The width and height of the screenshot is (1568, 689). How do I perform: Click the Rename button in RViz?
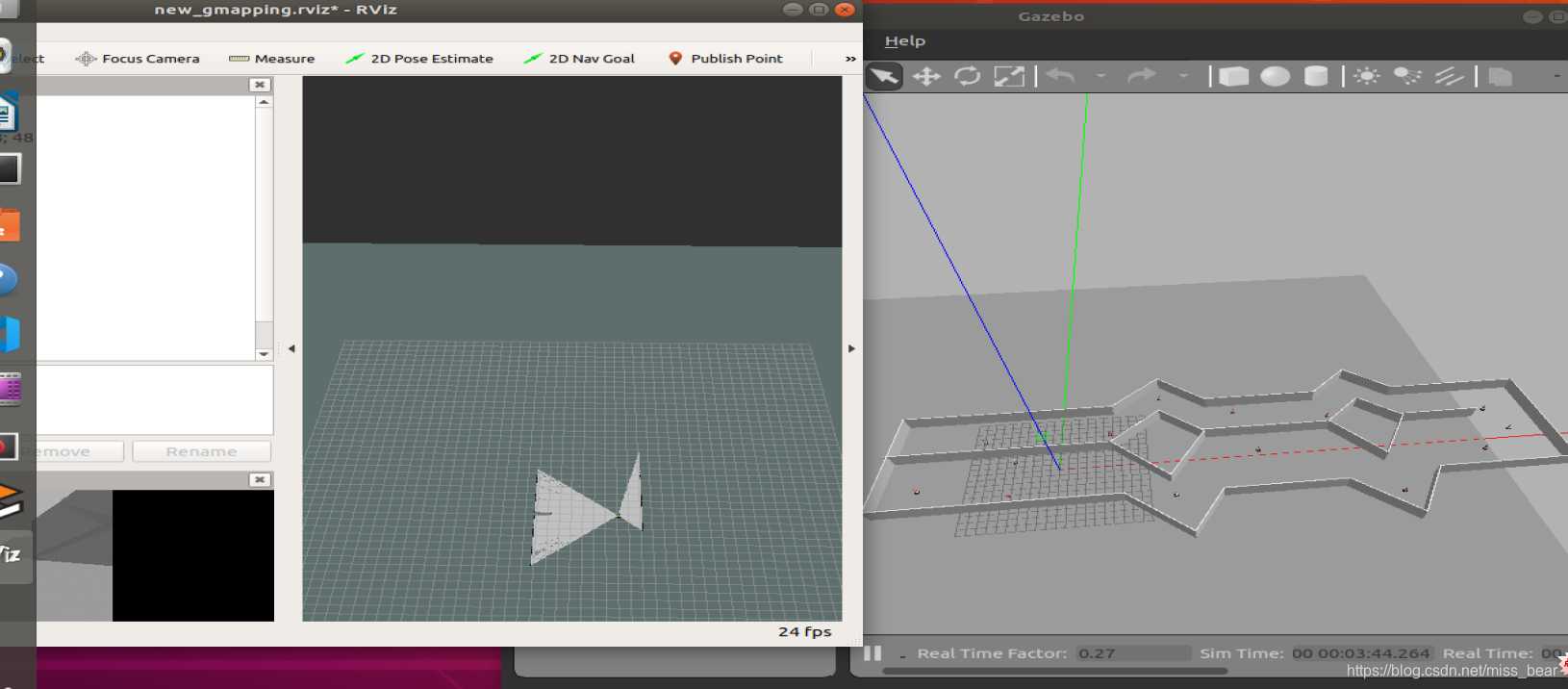[x=201, y=451]
